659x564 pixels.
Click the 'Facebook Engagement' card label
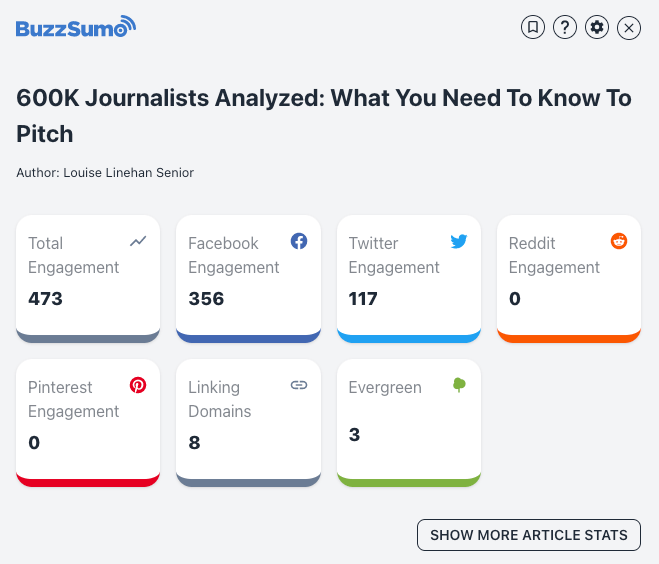[x=234, y=256]
